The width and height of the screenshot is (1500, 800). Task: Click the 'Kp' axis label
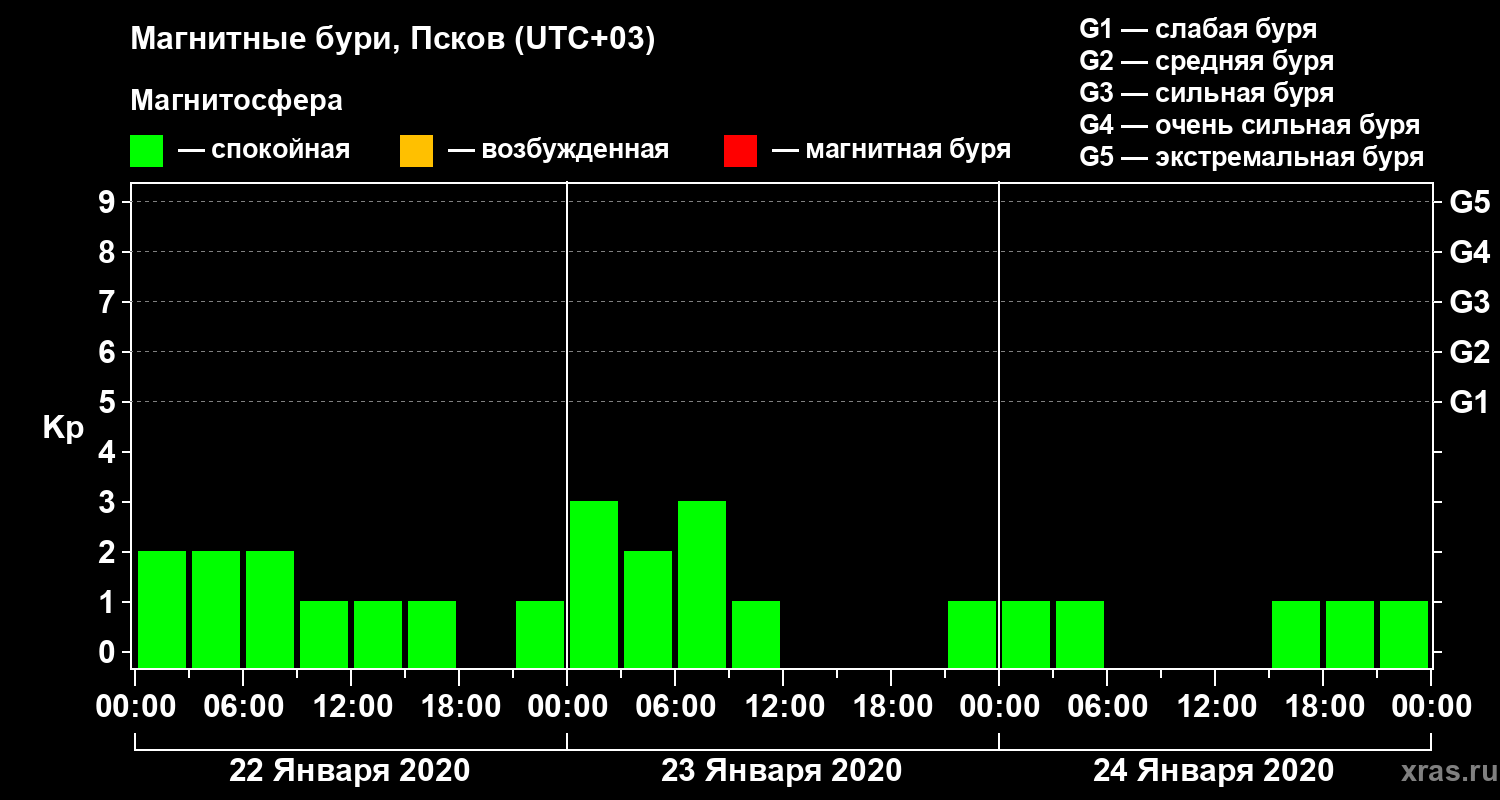tap(63, 427)
